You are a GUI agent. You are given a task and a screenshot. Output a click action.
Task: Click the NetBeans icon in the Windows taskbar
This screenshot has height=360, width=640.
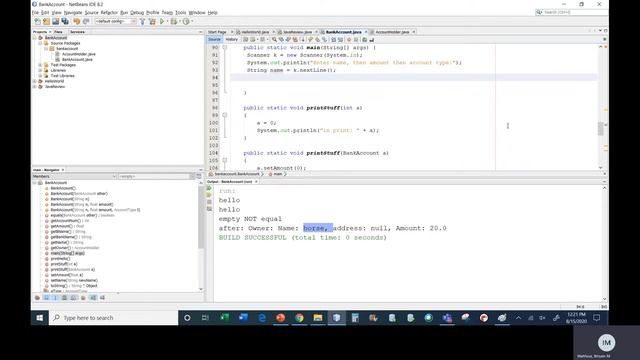336,318
